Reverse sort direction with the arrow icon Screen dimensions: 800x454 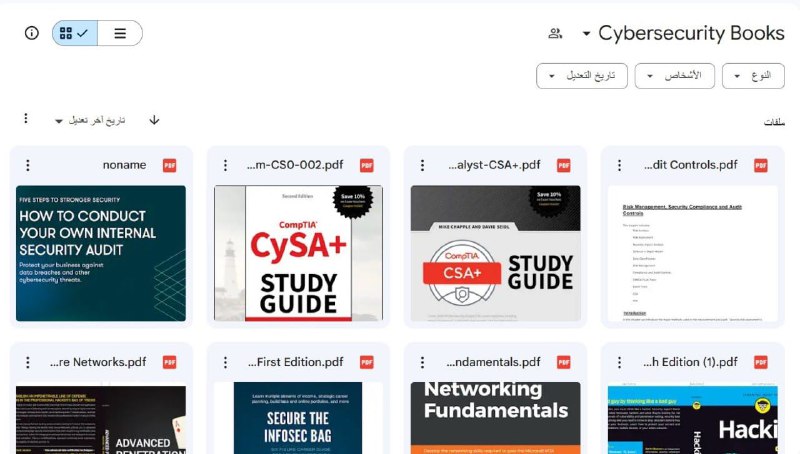tap(154, 120)
